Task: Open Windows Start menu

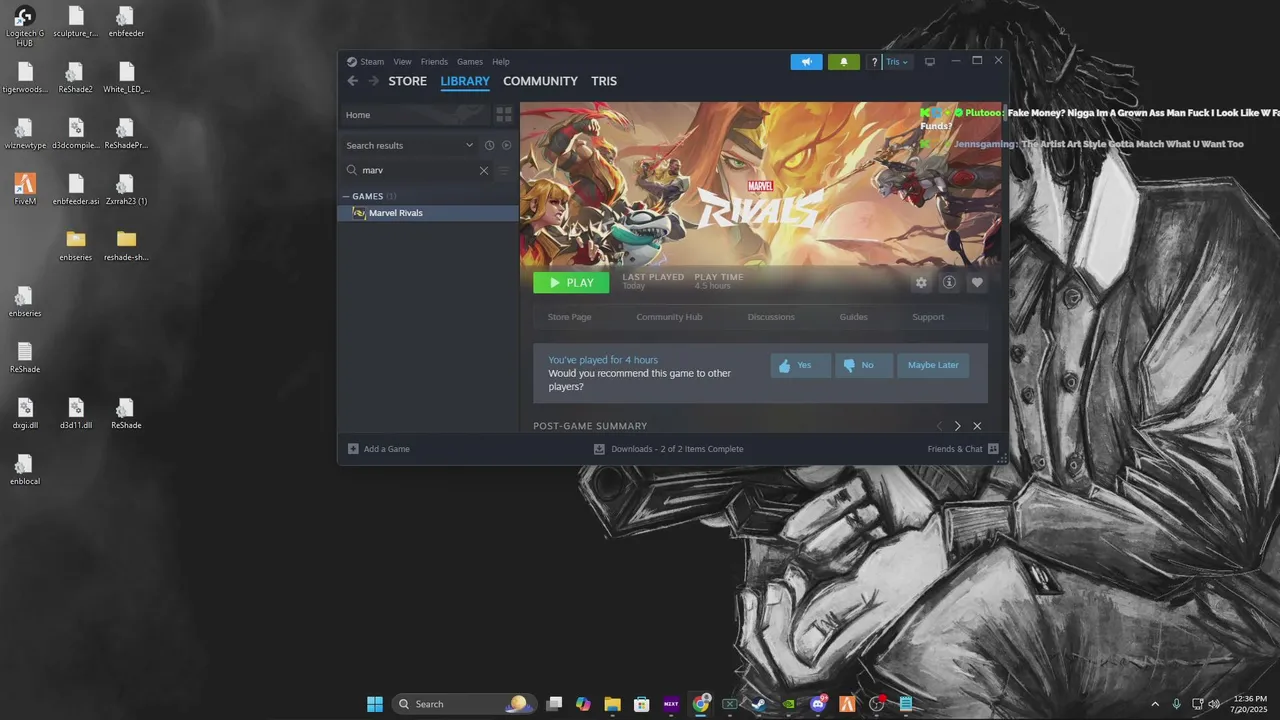Action: [375, 704]
